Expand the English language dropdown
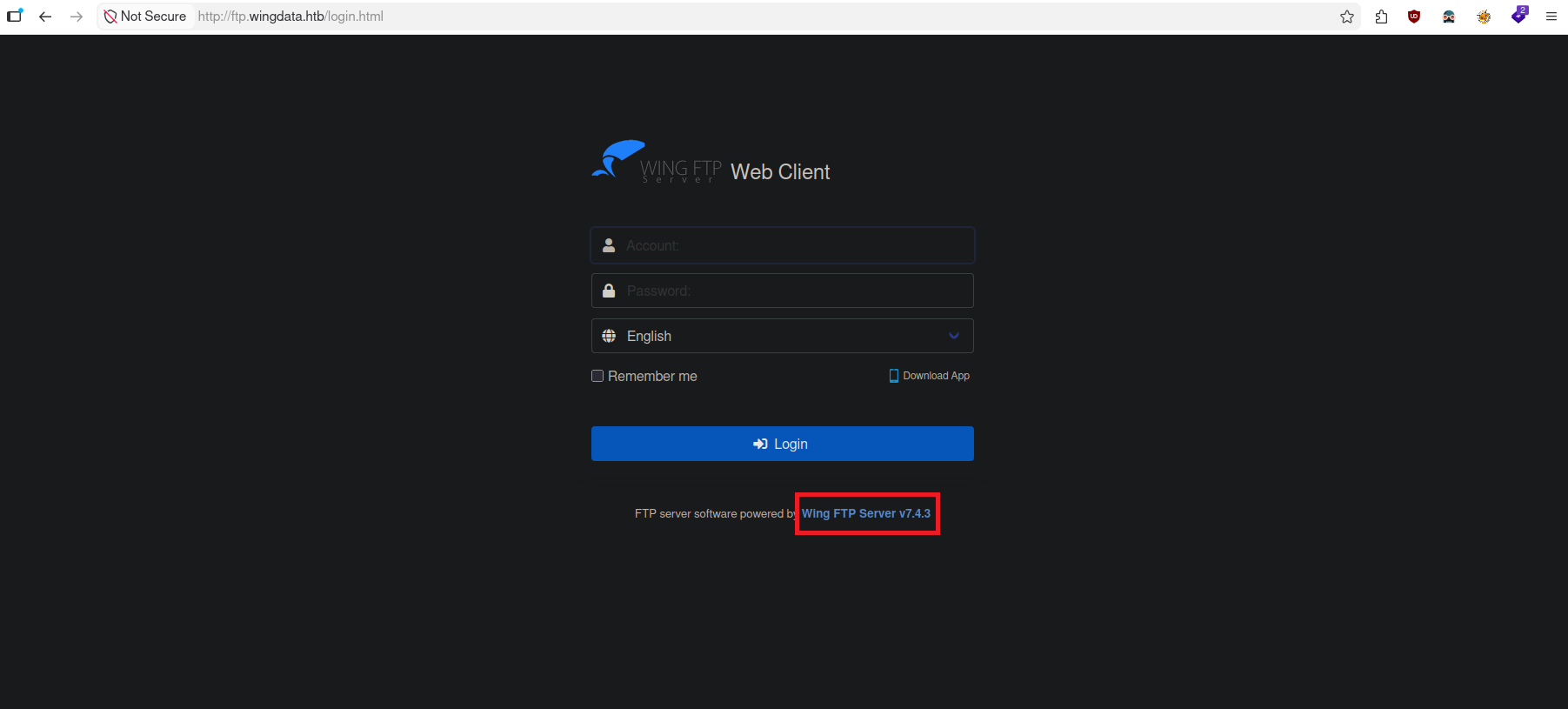 pyautogui.click(x=782, y=336)
